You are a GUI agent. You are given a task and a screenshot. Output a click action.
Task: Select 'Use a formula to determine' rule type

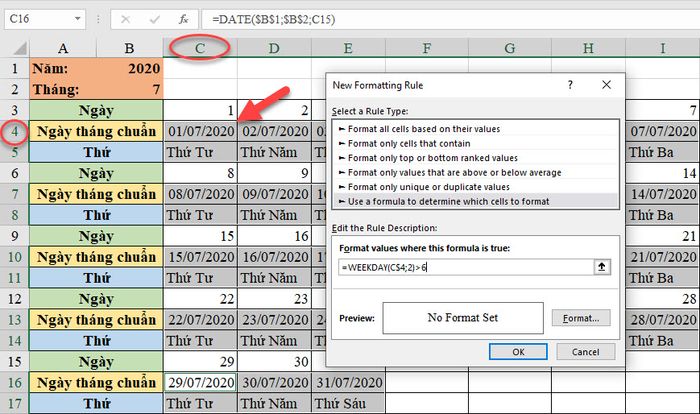(x=448, y=201)
